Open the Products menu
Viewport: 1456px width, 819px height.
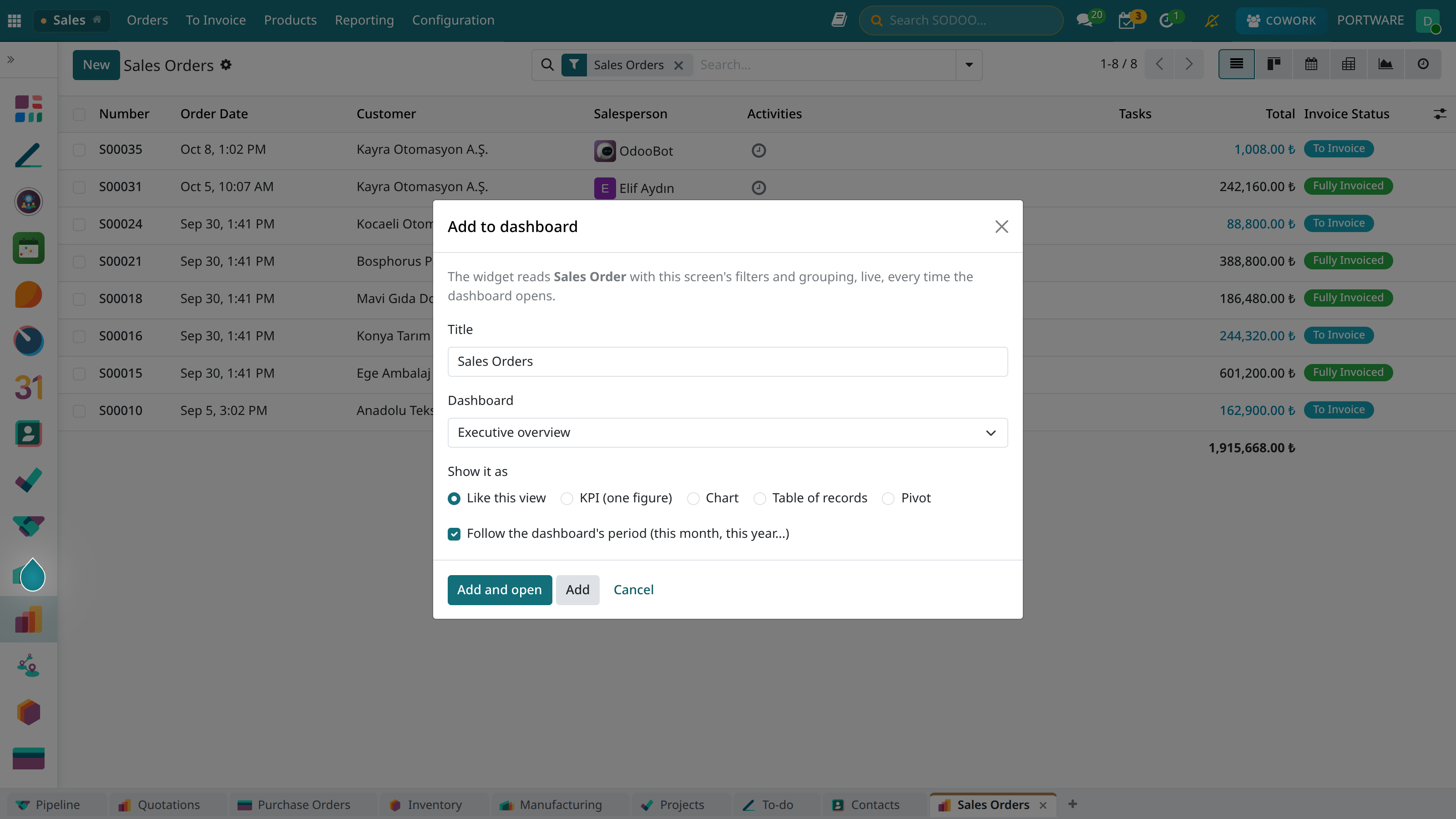(x=290, y=20)
